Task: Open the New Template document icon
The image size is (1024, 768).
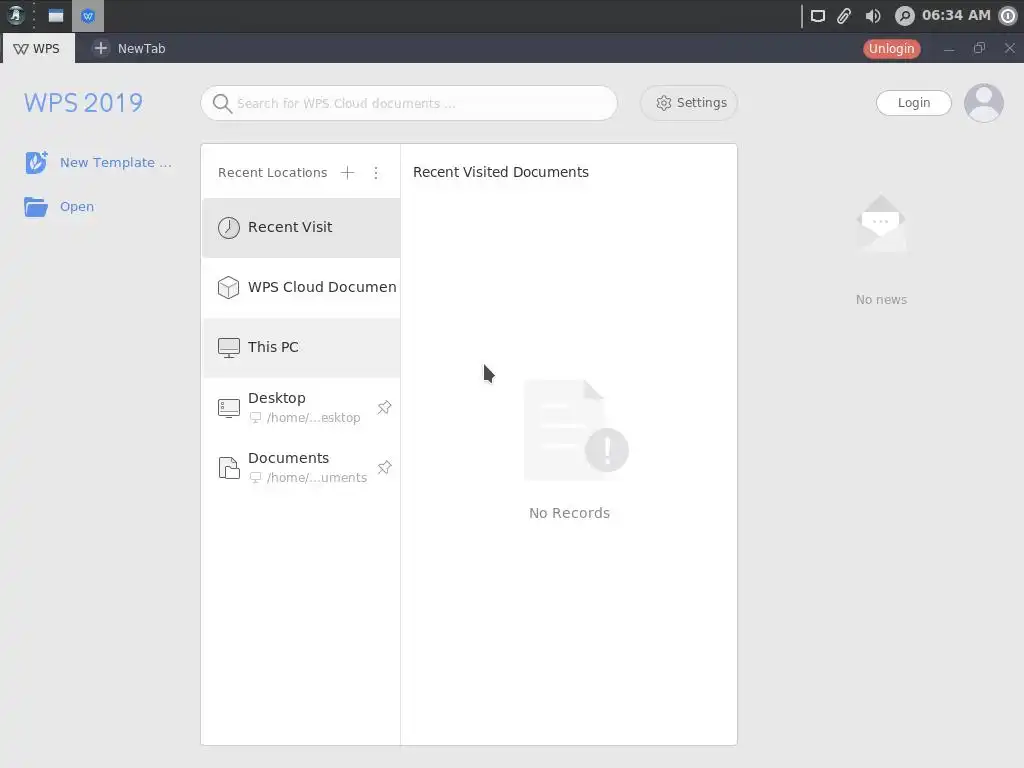Action: (36, 162)
